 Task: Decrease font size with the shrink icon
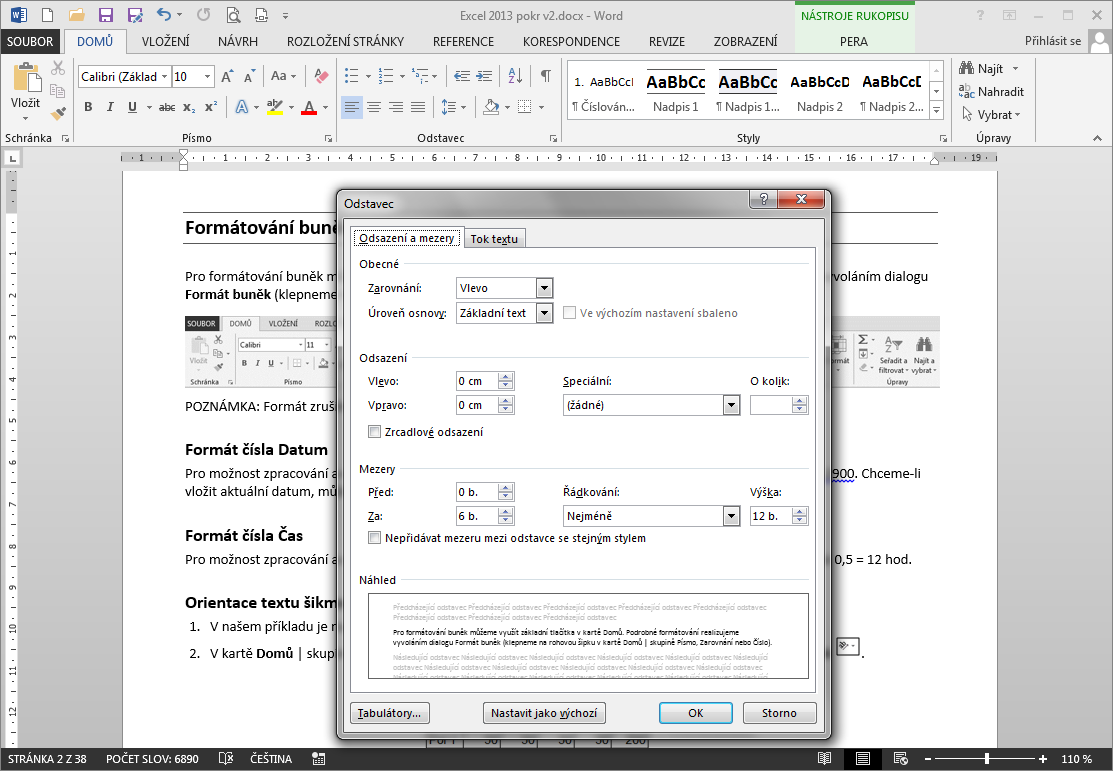(x=249, y=76)
